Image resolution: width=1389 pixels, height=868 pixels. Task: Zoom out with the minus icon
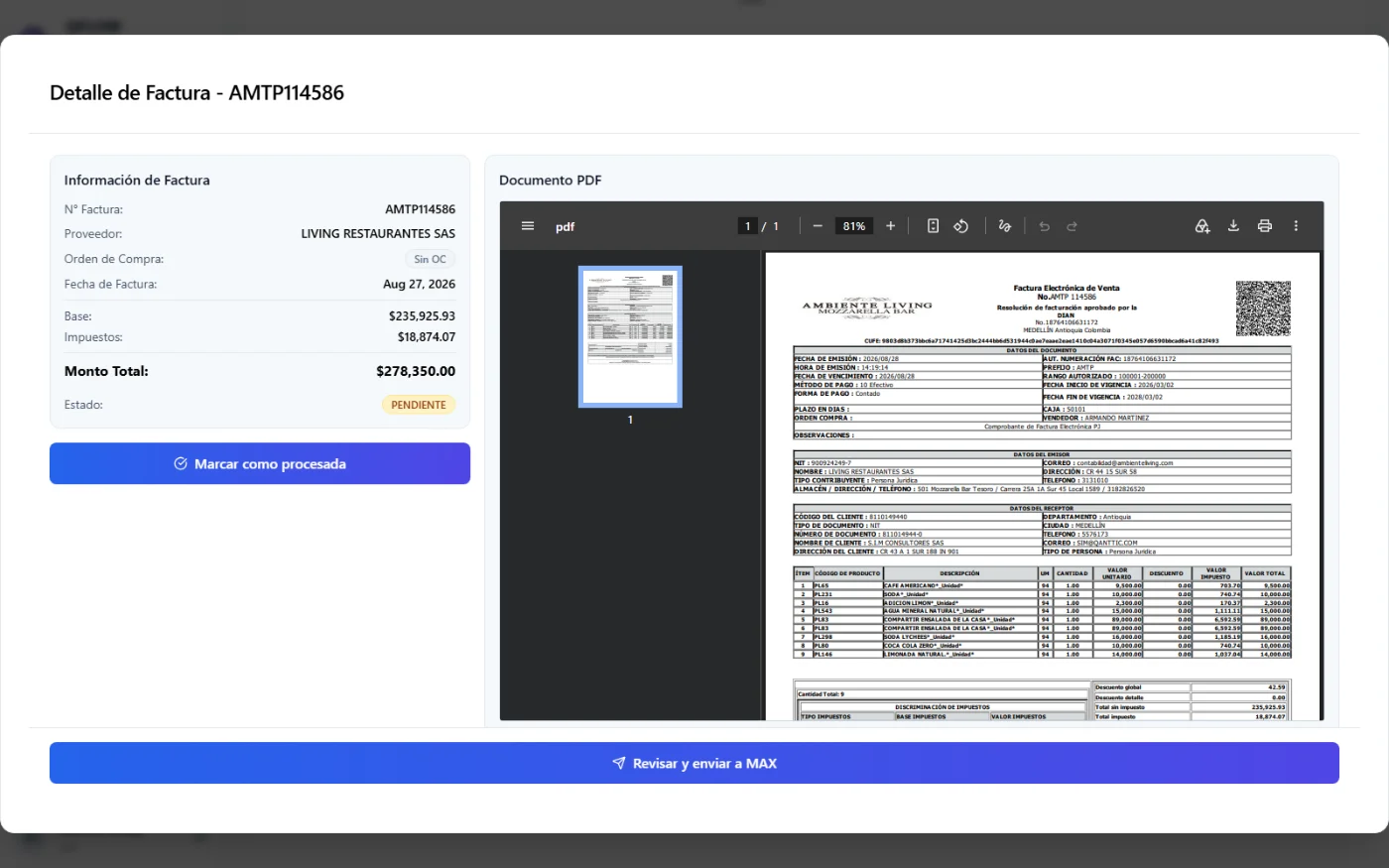pos(818,226)
